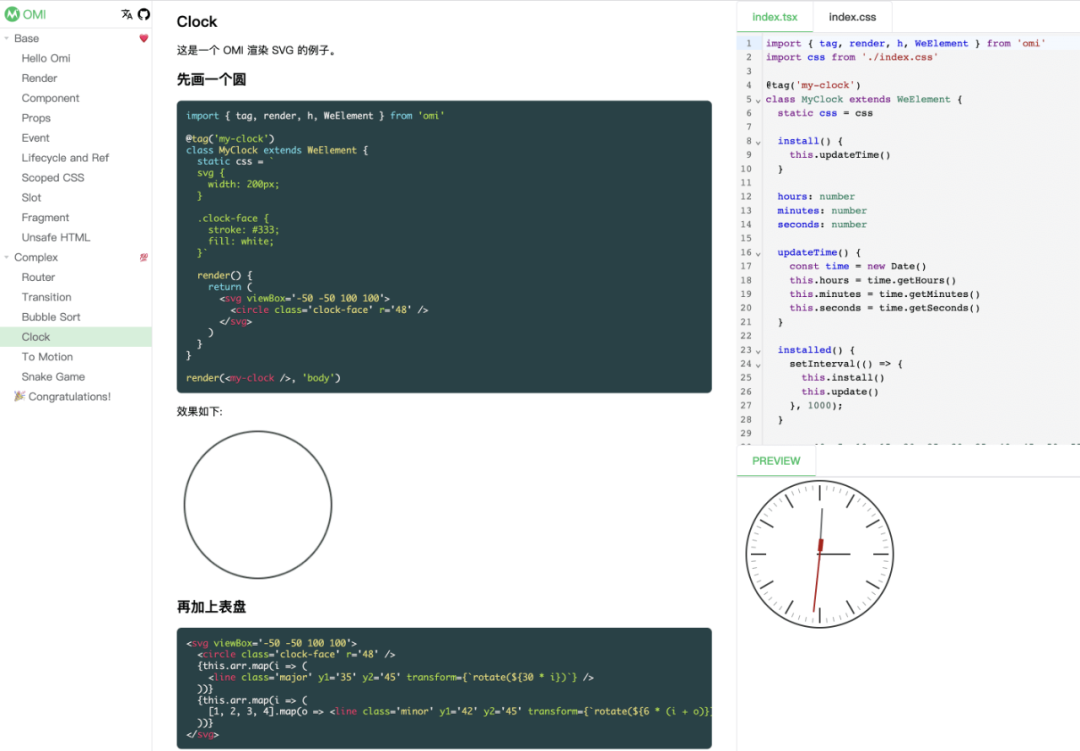Open the To Motion example

[x=47, y=357]
